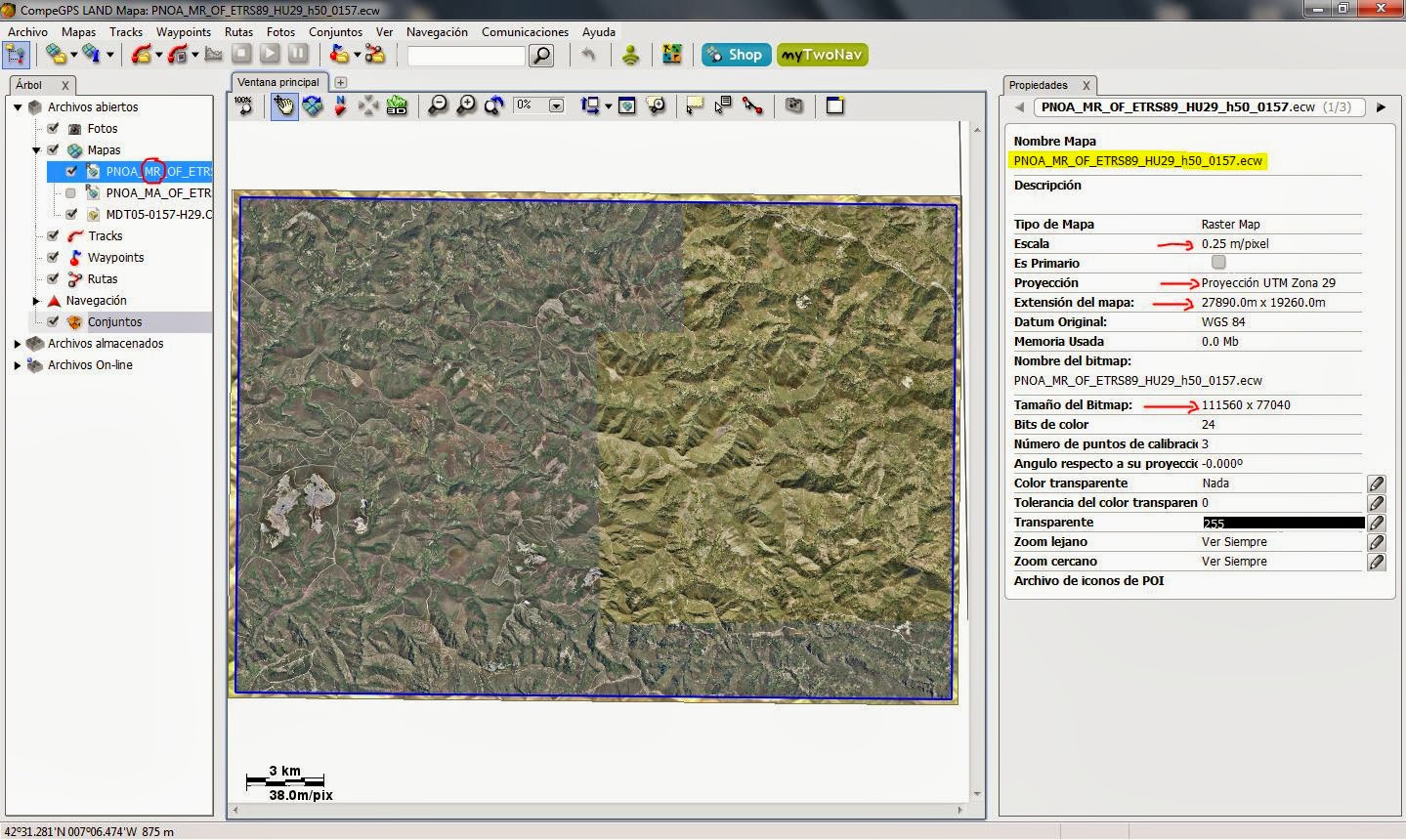Open the 0% rotation dropdown
Viewport: 1406px width, 840px height.
click(556, 105)
